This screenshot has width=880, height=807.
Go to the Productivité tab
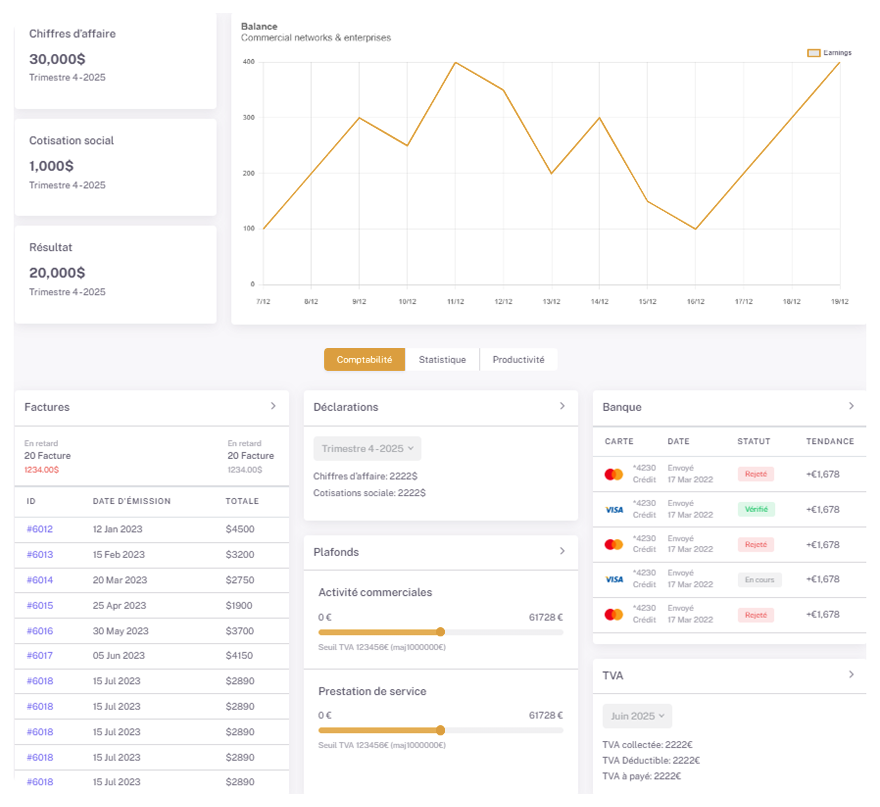(518, 360)
